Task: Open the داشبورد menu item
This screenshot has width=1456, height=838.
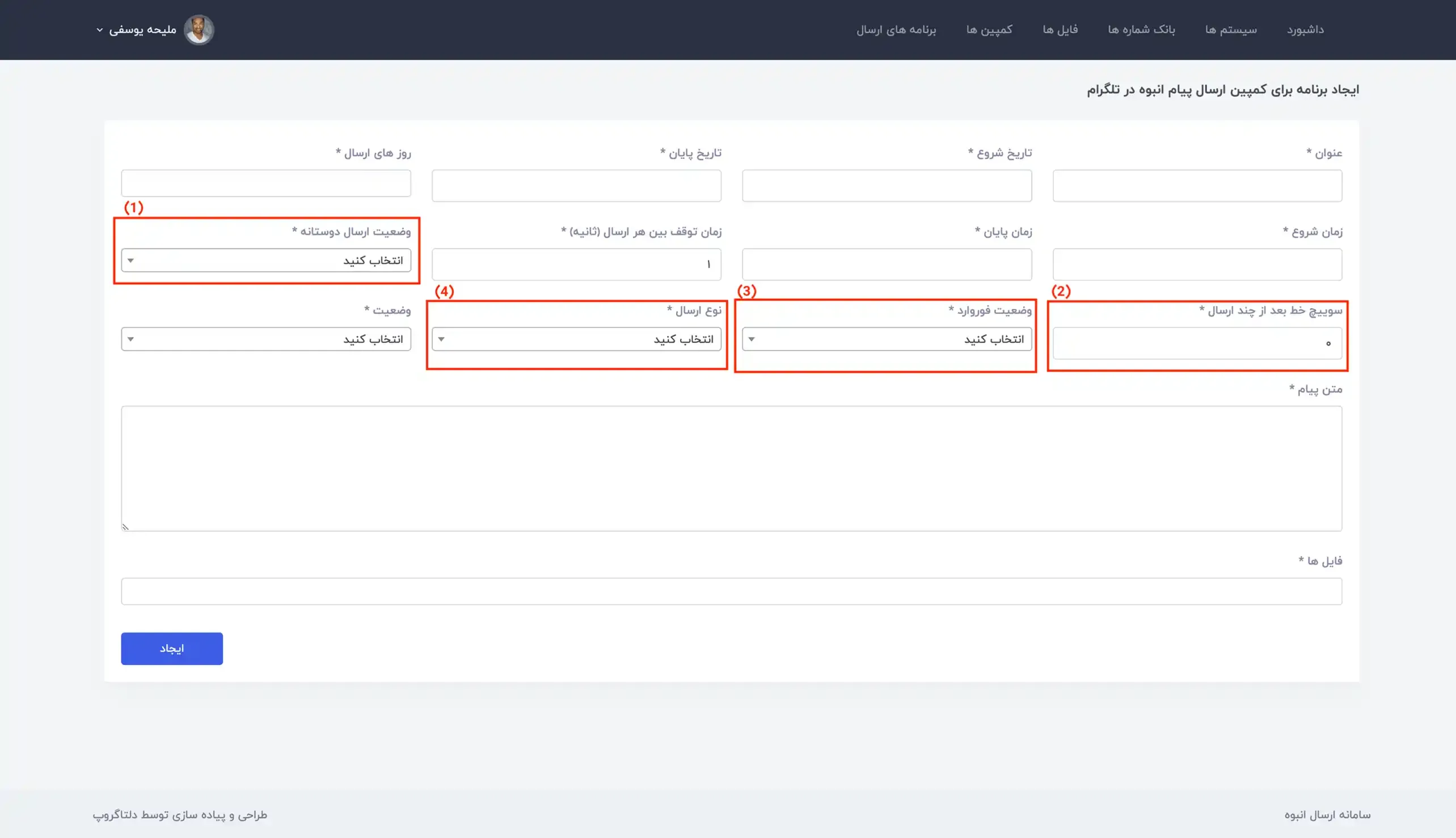Action: (1305, 30)
